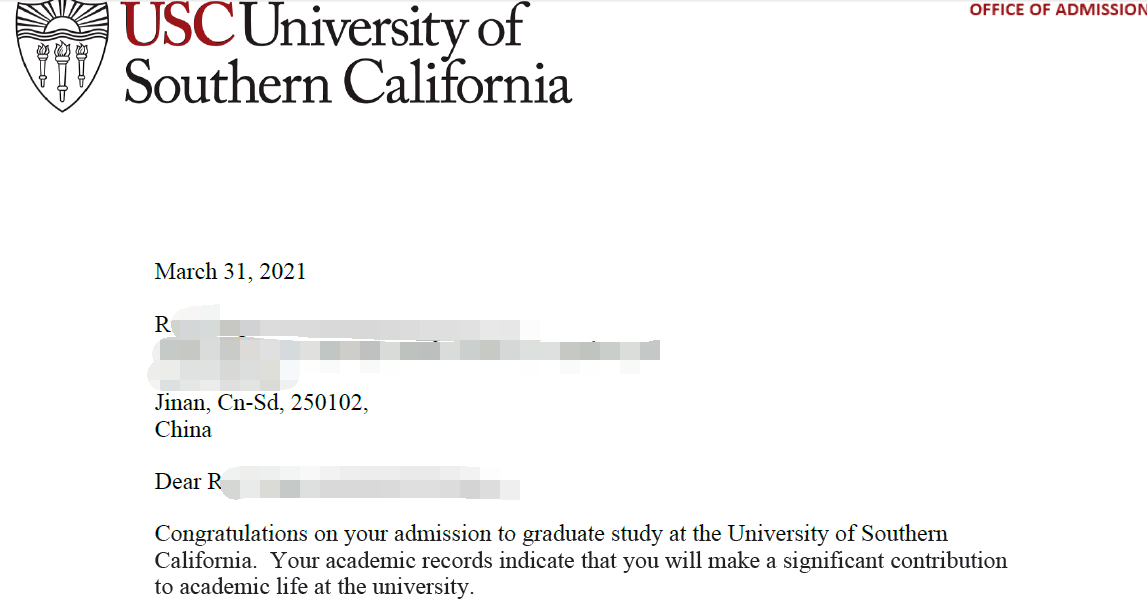The width and height of the screenshot is (1147, 602).
Task: Click "to academic life at the university."
Action: [x=314, y=586]
